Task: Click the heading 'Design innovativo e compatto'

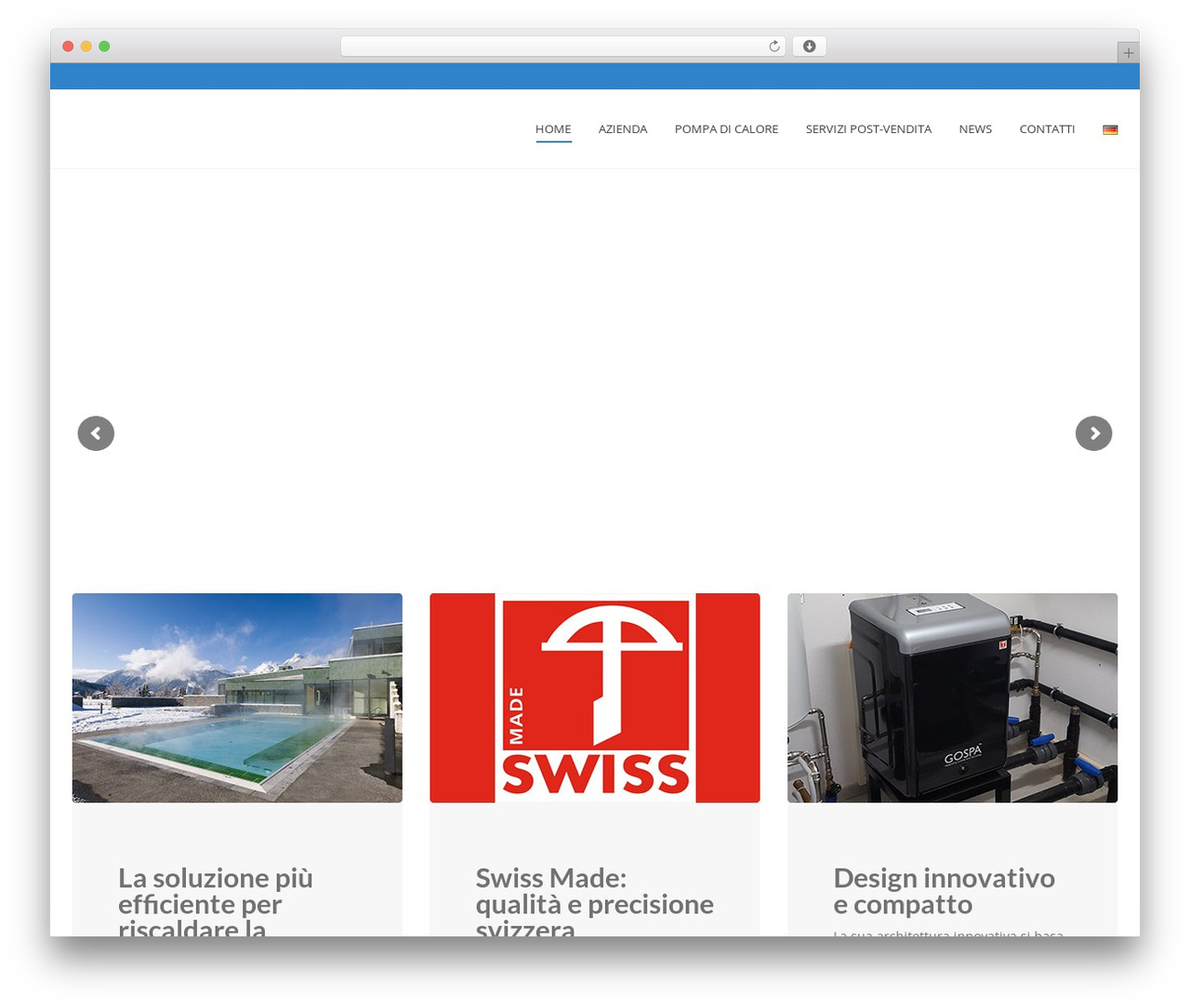Action: (x=944, y=891)
